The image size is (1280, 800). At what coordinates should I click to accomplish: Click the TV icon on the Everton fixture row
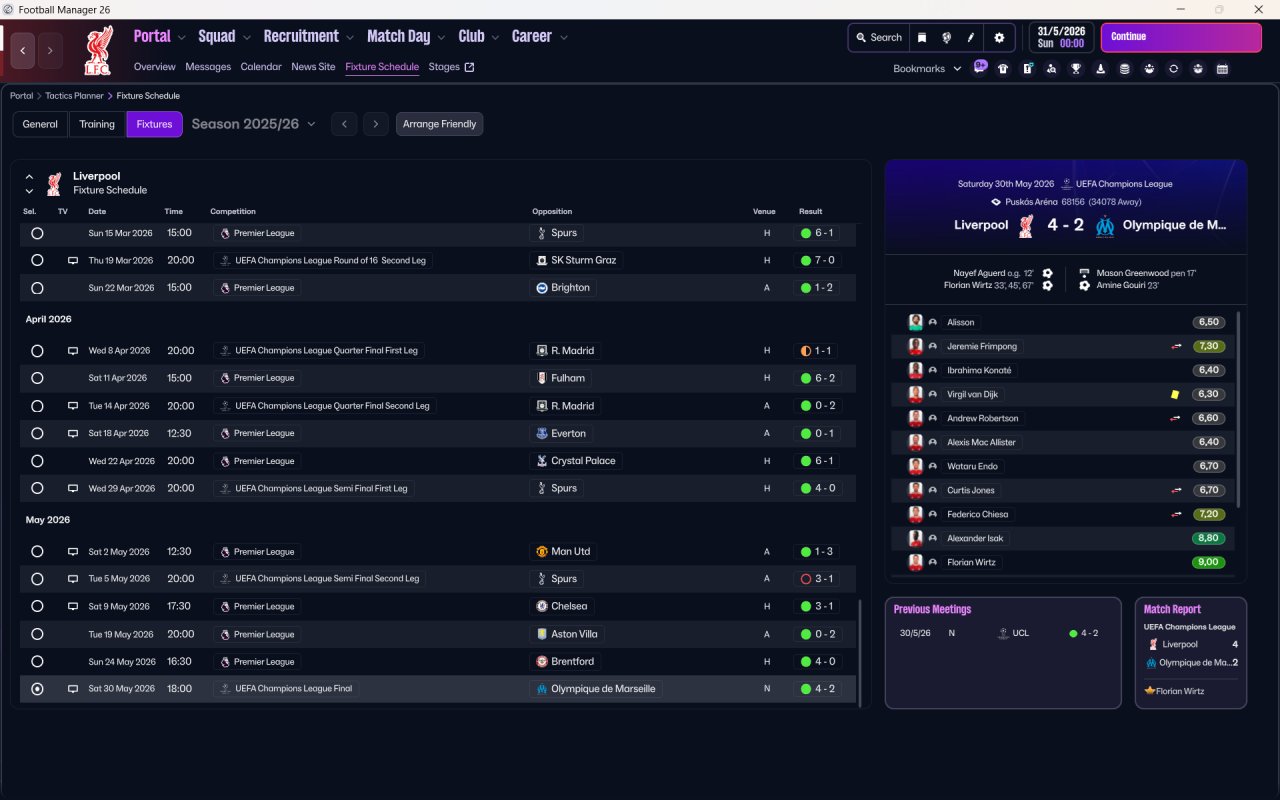[72, 433]
